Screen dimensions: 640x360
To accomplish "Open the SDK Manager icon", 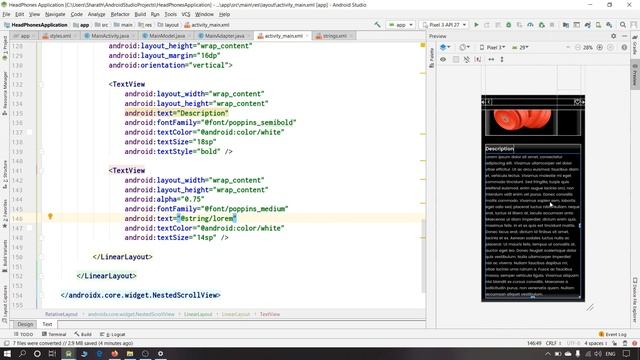I will (609, 25).
